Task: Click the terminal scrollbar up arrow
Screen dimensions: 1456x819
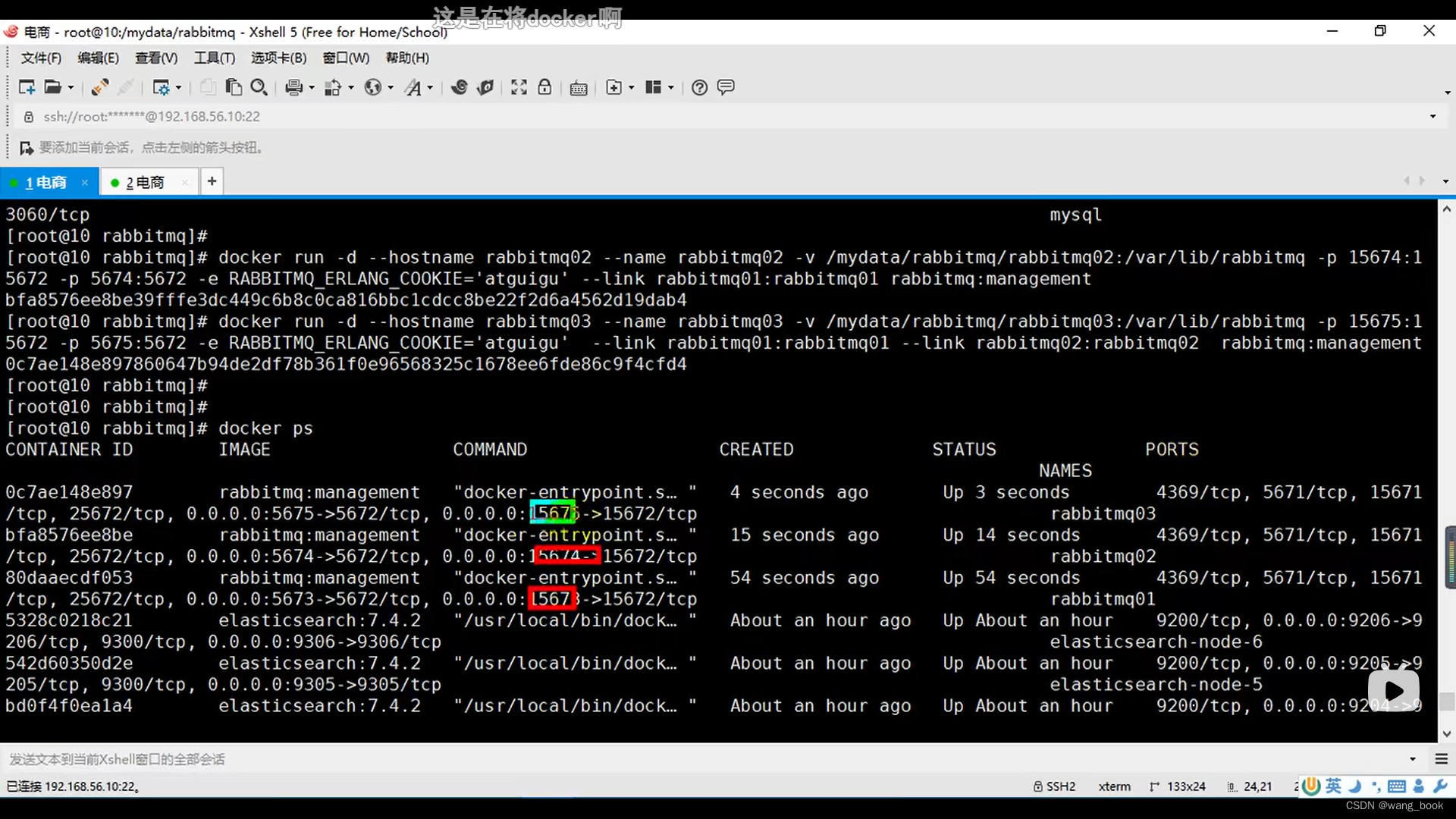Action: point(1446,209)
